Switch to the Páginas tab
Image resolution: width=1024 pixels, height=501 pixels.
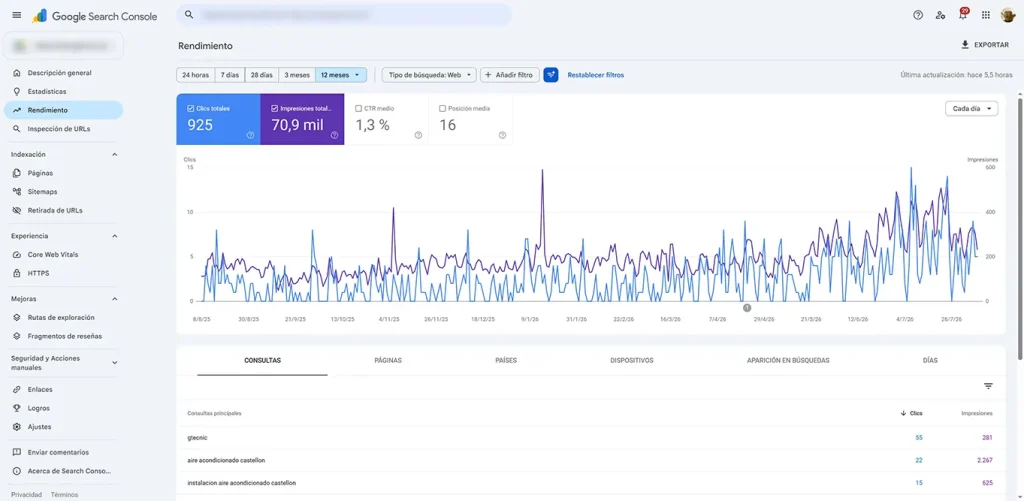[388, 361]
